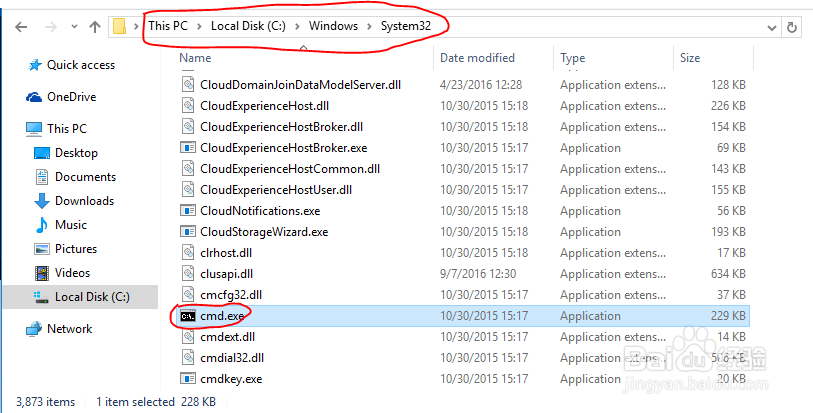Viewport: 813px width, 413px height.
Task: Click the This PC monitor icon
Action: click(34, 129)
